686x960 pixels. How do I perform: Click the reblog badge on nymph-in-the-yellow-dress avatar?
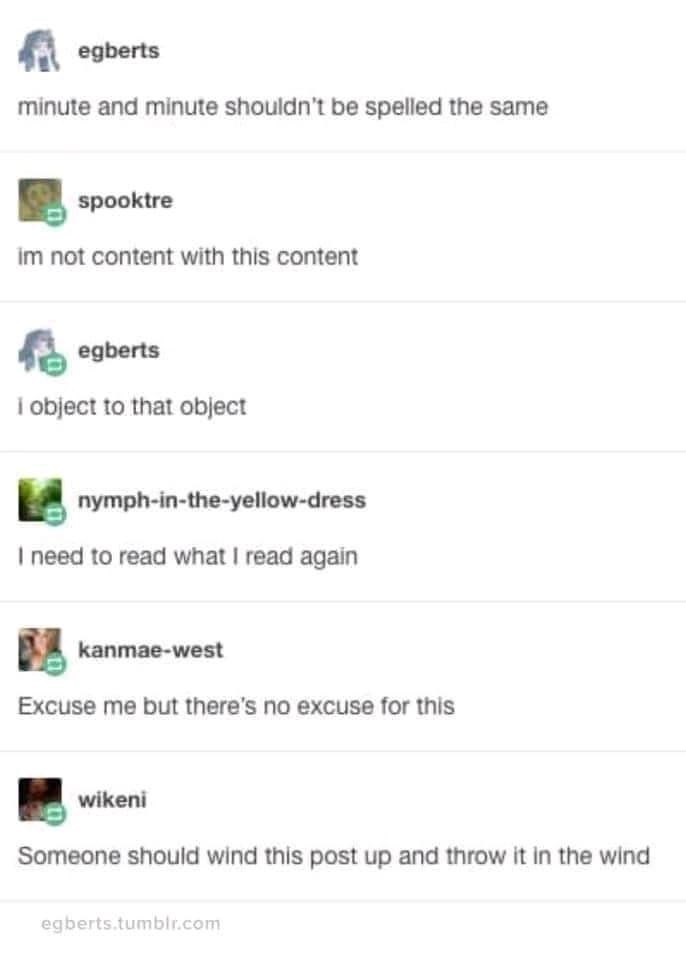pyautogui.click(x=55, y=515)
